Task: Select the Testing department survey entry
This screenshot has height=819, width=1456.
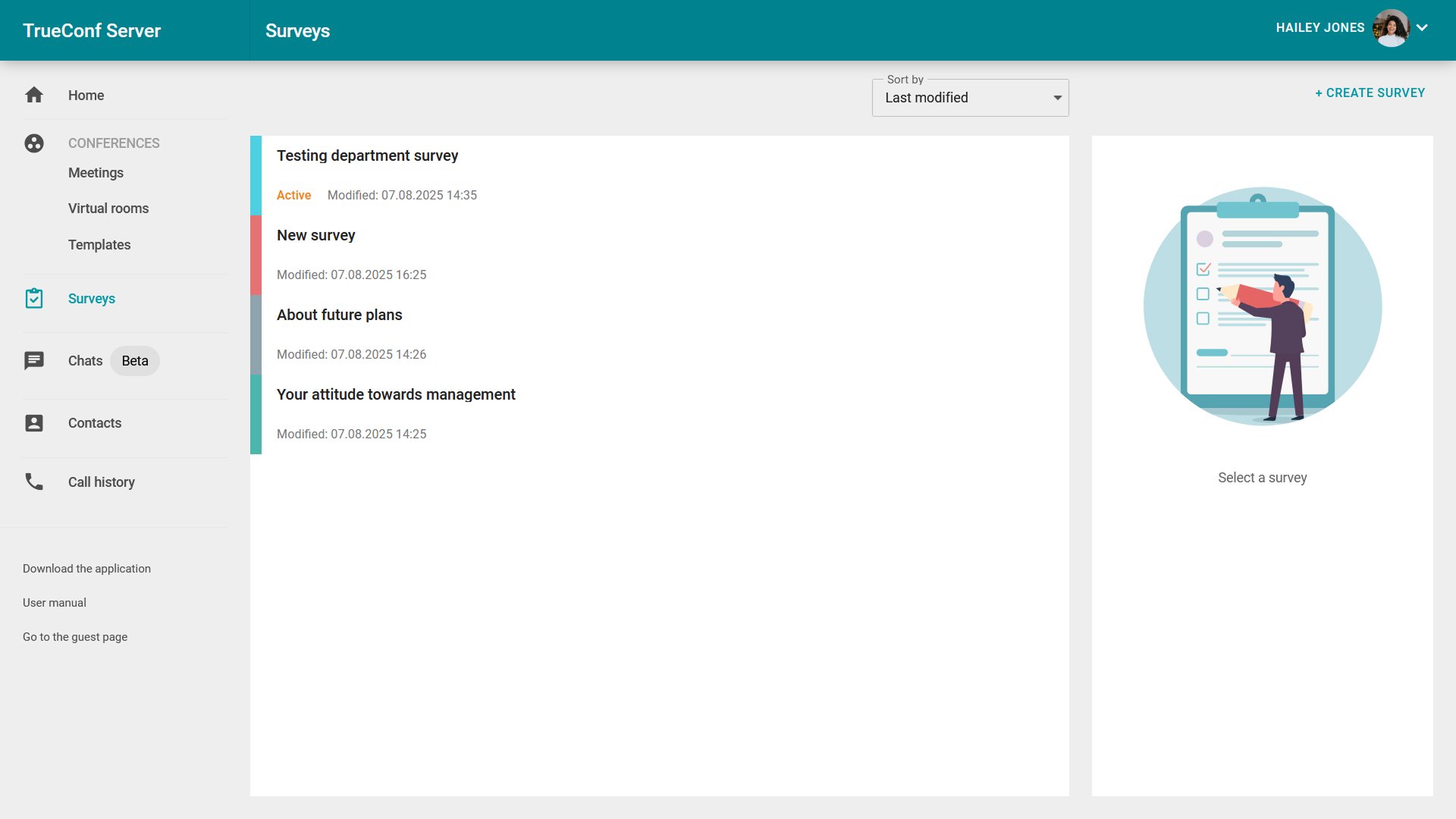Action: [x=367, y=156]
